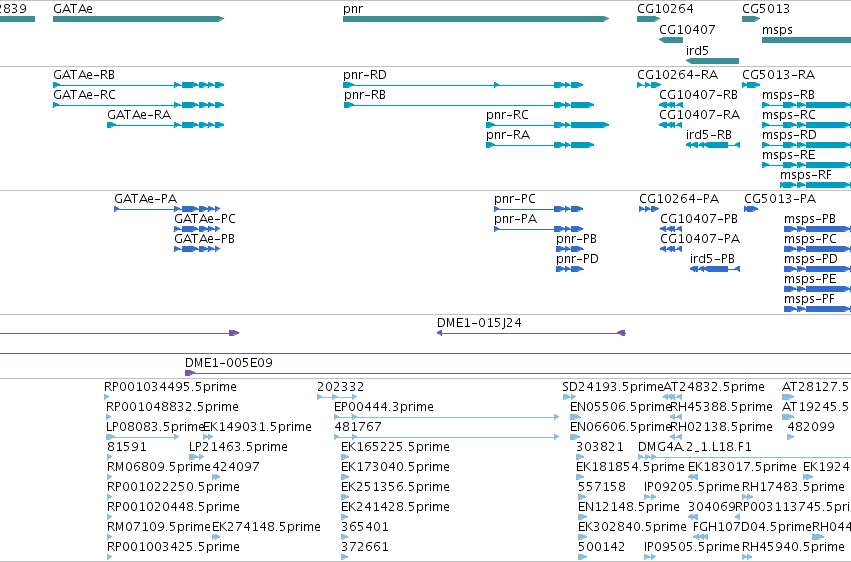Click protein label CG10264-PA

tap(679, 199)
